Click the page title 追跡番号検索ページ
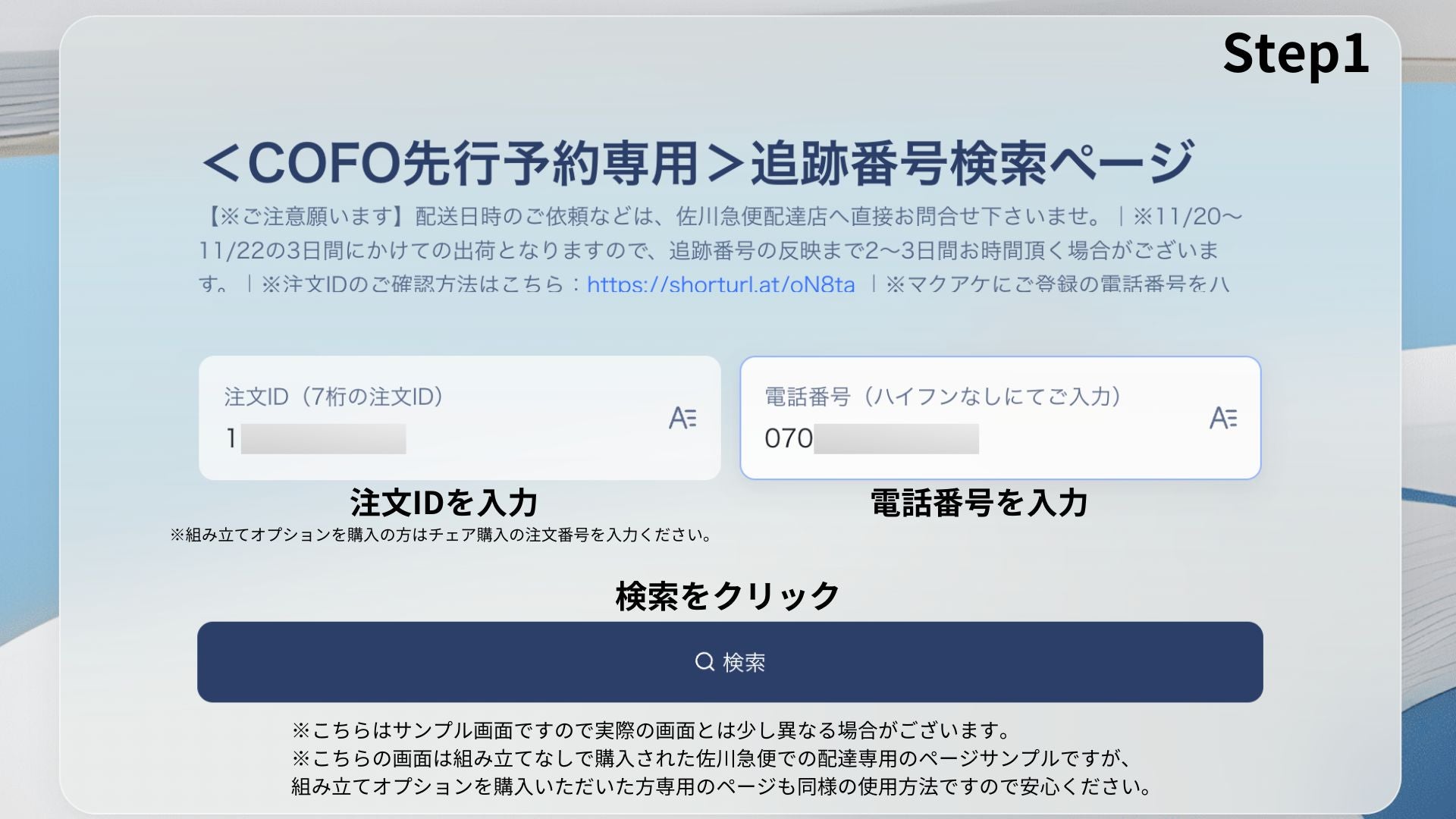 tap(698, 162)
